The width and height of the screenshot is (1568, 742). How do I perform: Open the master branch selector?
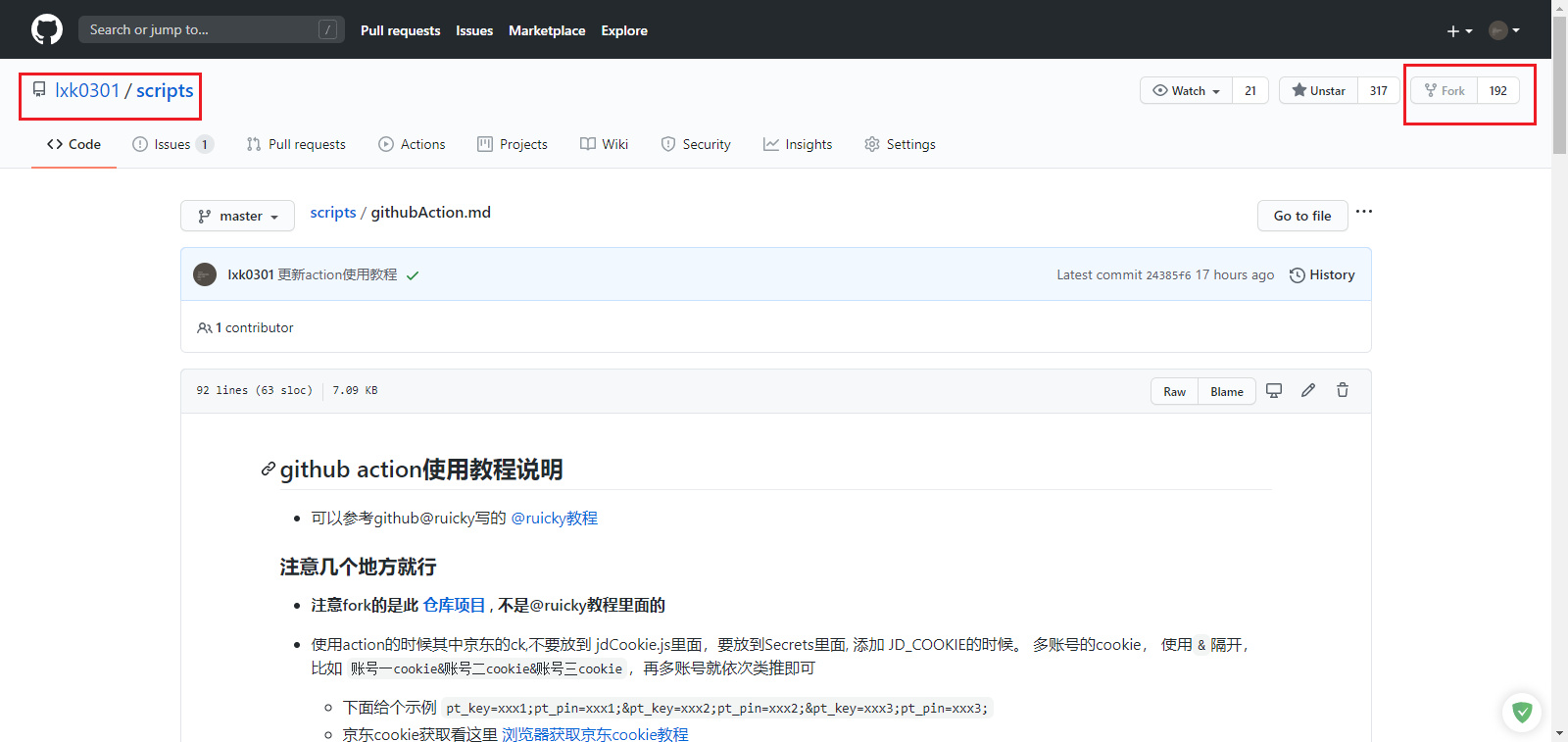[x=237, y=216]
